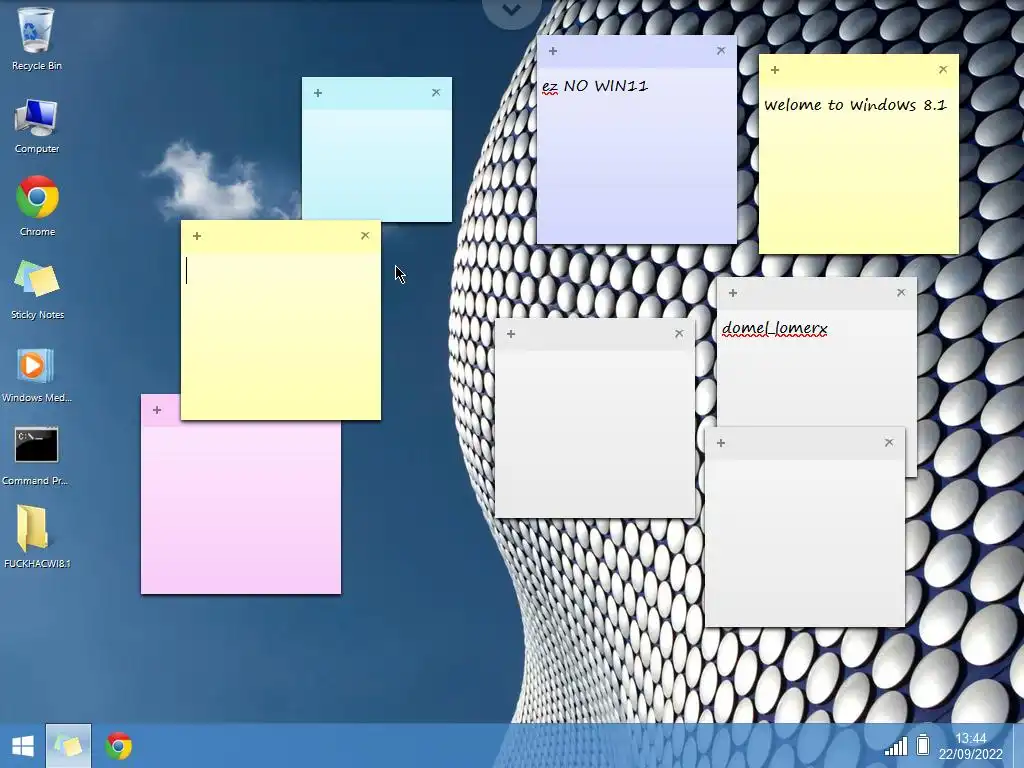Viewport: 1024px width, 768px height.
Task: Add a new note from the blue sticky note
Action: (x=318, y=93)
